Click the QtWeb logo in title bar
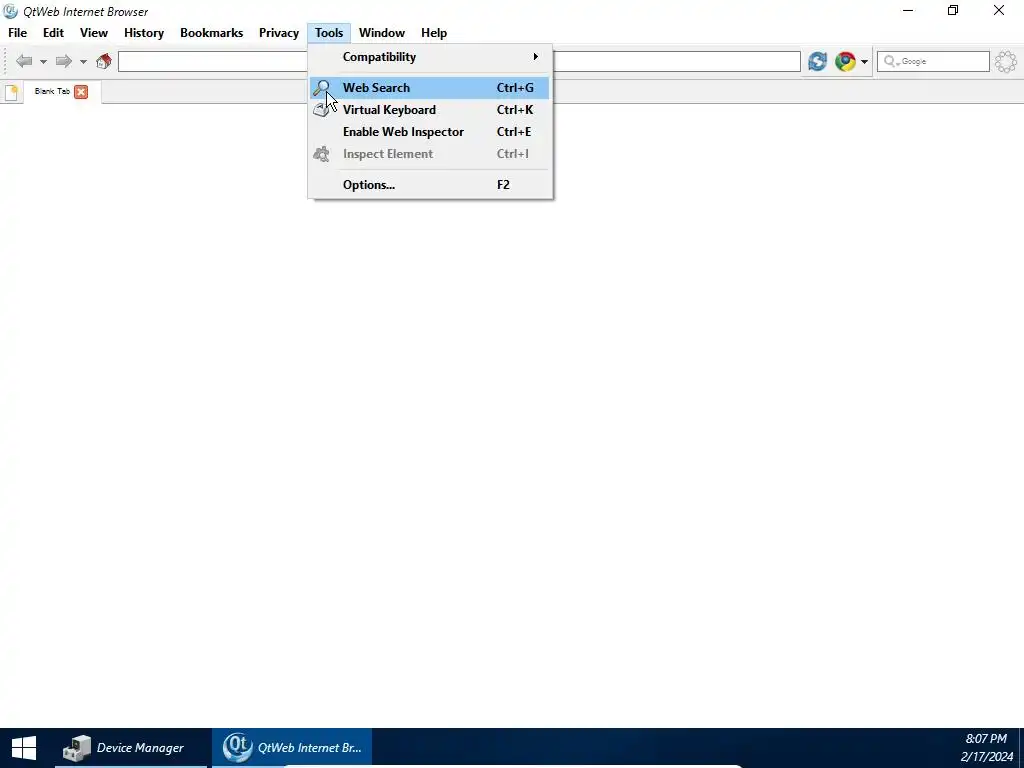The width and height of the screenshot is (1024, 768). click(10, 11)
